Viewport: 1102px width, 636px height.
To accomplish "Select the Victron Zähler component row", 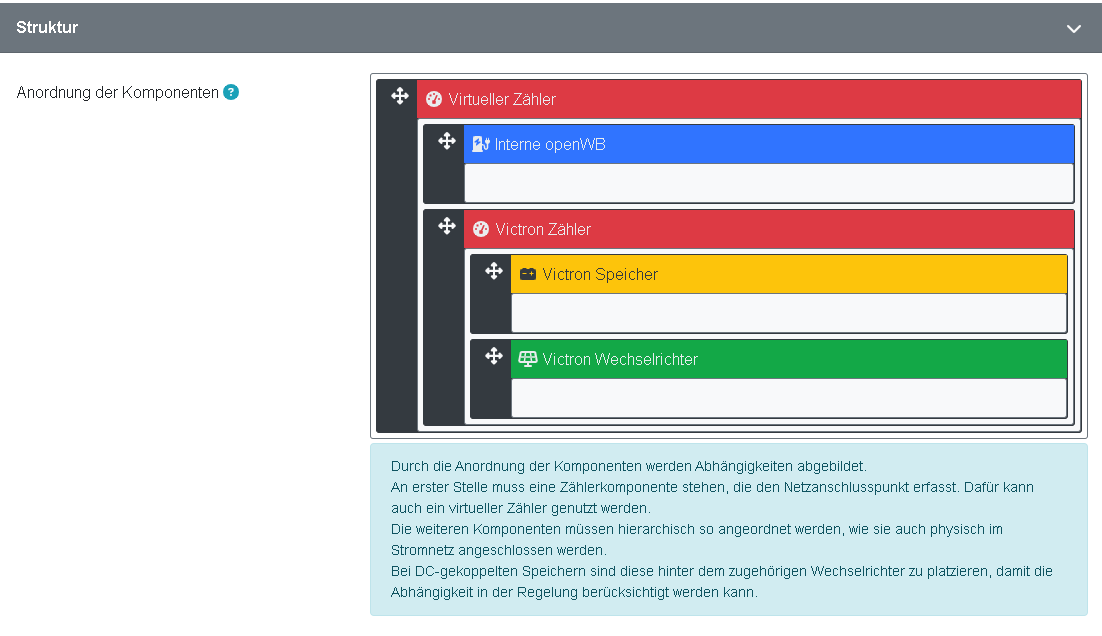I will pyautogui.click(x=769, y=229).
